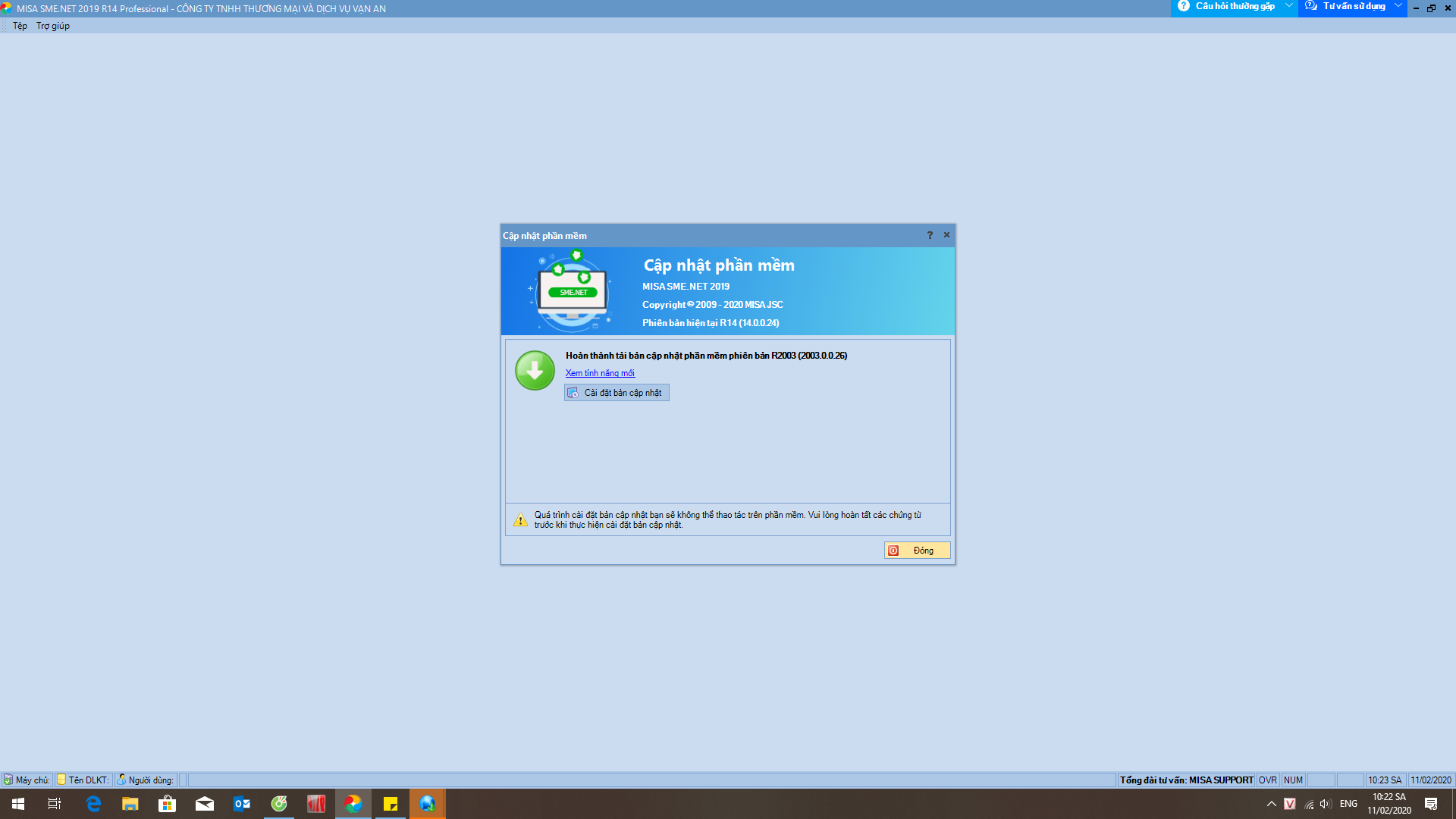Open MISA SME.NET from taskbar
This screenshot has height=819, width=1456.
click(x=353, y=804)
